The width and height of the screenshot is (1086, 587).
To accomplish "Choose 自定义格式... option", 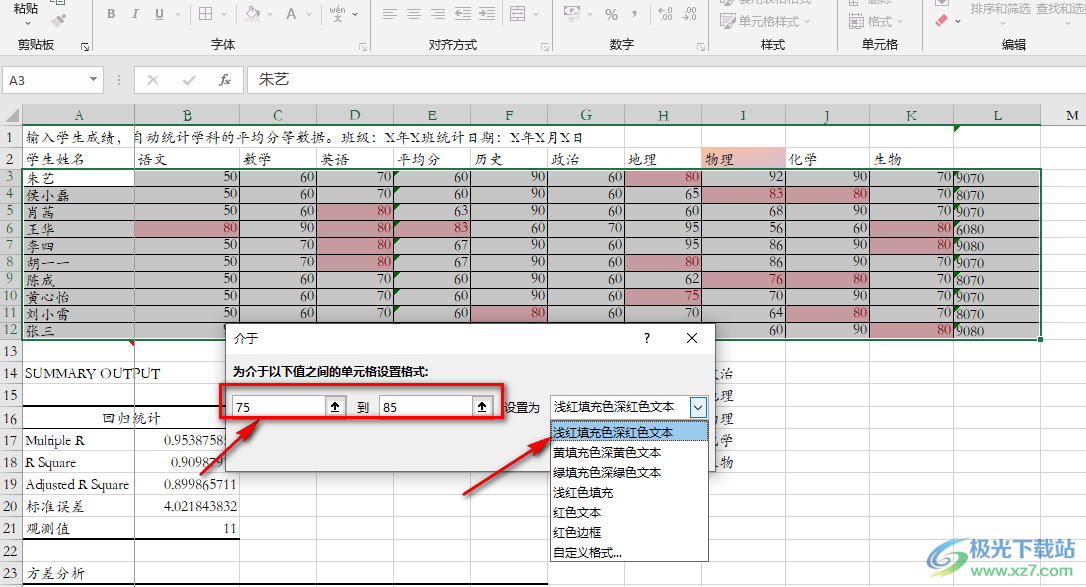I will (x=629, y=553).
